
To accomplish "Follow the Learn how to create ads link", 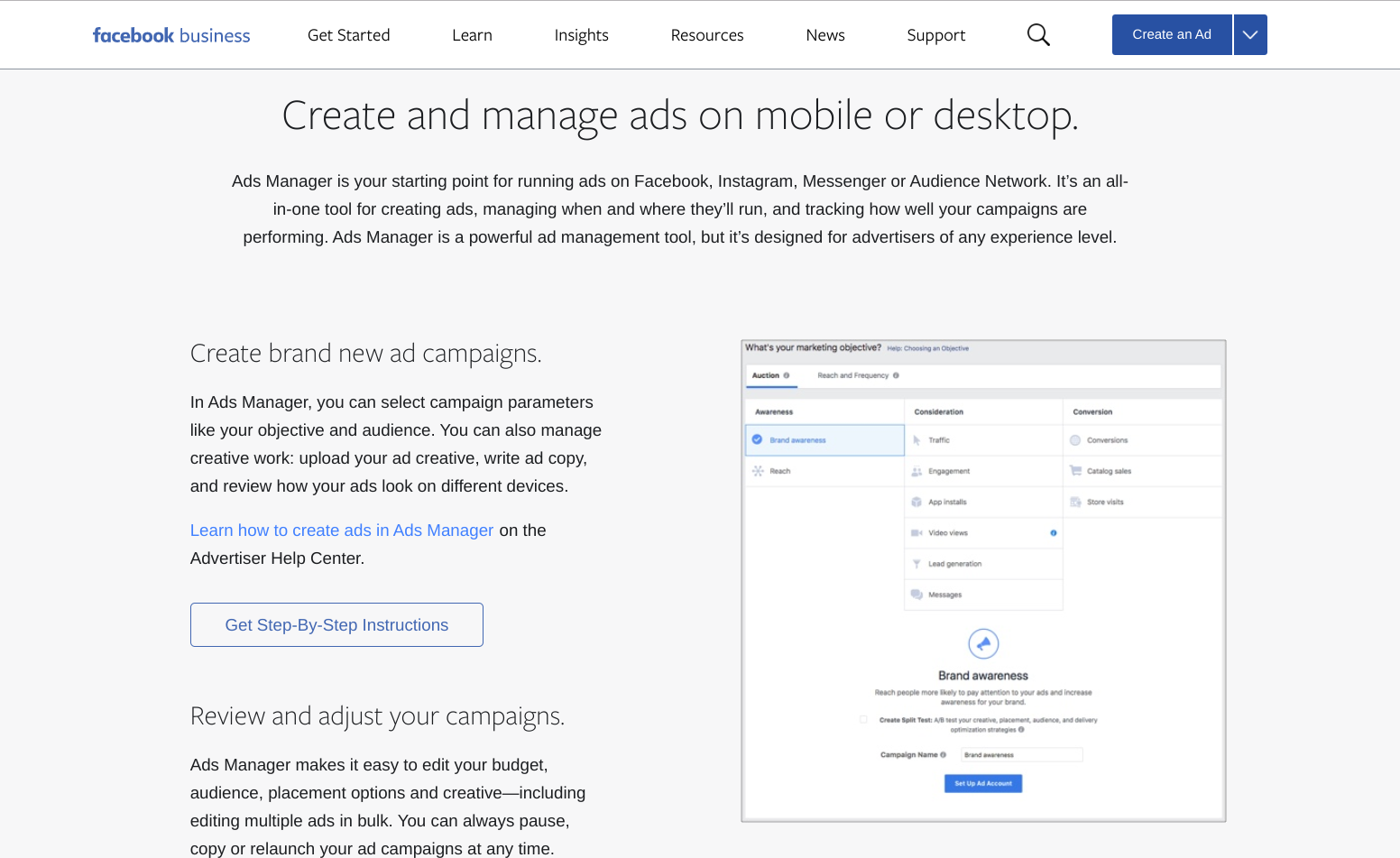I will tap(342, 530).
